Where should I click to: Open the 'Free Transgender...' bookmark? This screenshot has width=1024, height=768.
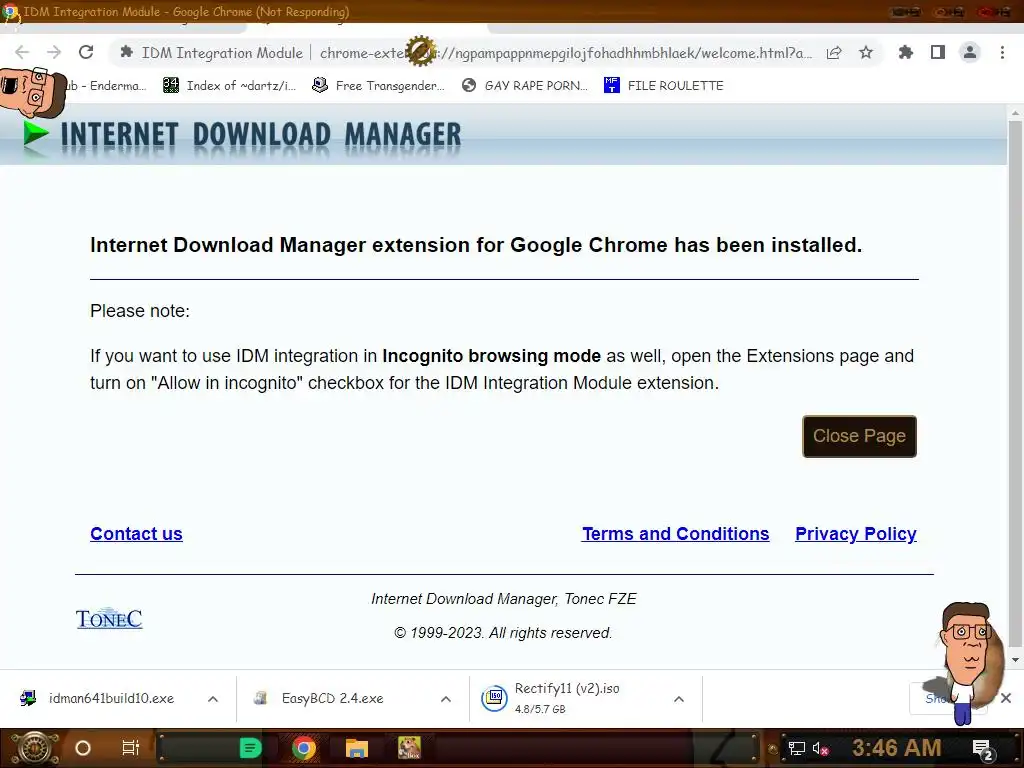378,86
